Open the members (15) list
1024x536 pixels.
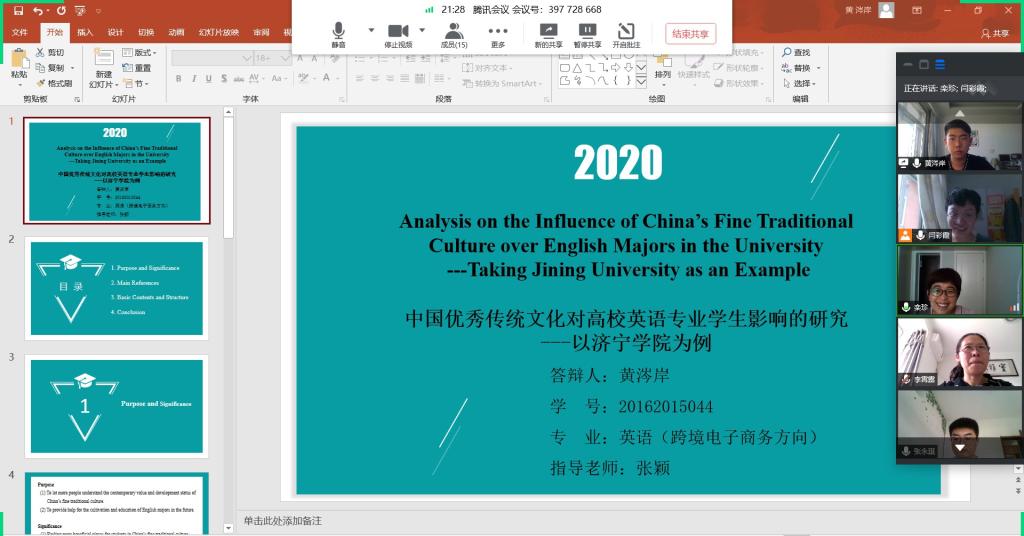[x=454, y=32]
